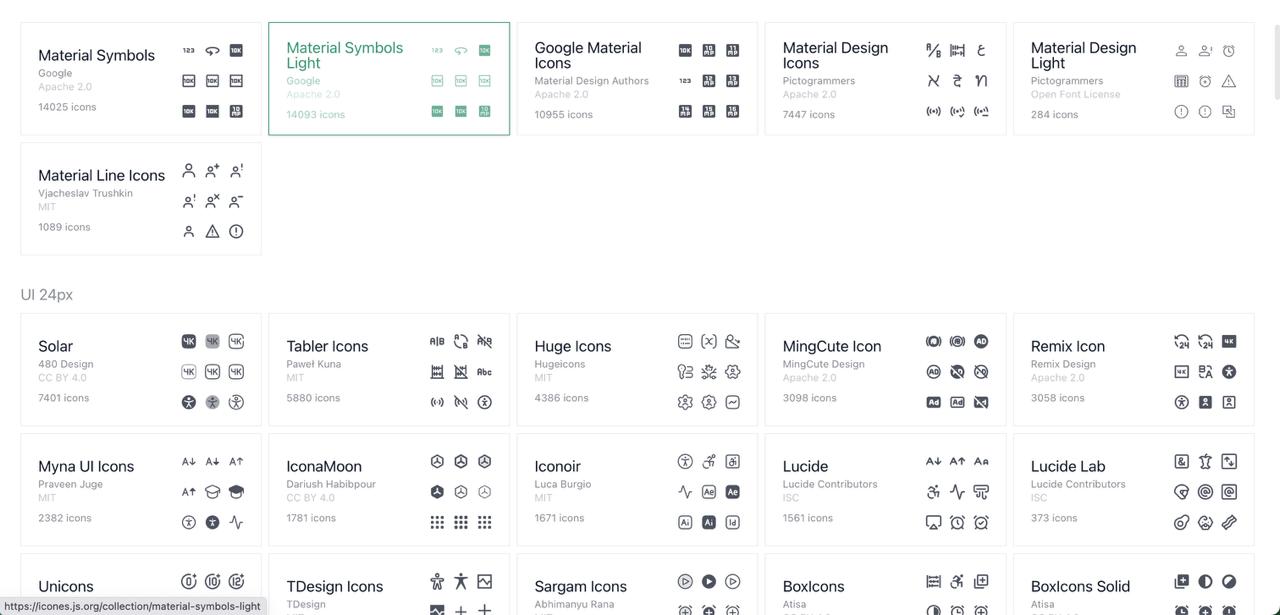Screen dimensions: 1280x615
Task: Click the solid plus-square icon in BoxIcons Solid card
Action: (x=1181, y=581)
